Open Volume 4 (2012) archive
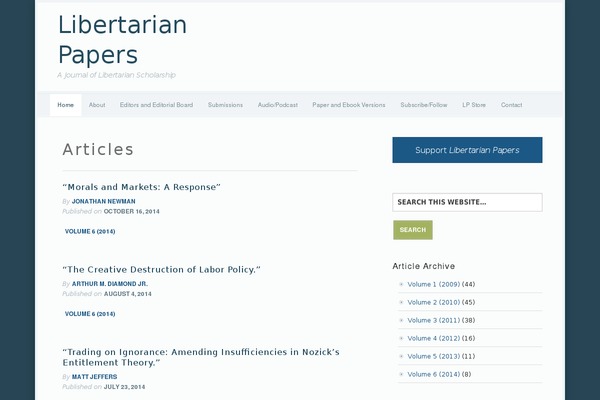 434,338
